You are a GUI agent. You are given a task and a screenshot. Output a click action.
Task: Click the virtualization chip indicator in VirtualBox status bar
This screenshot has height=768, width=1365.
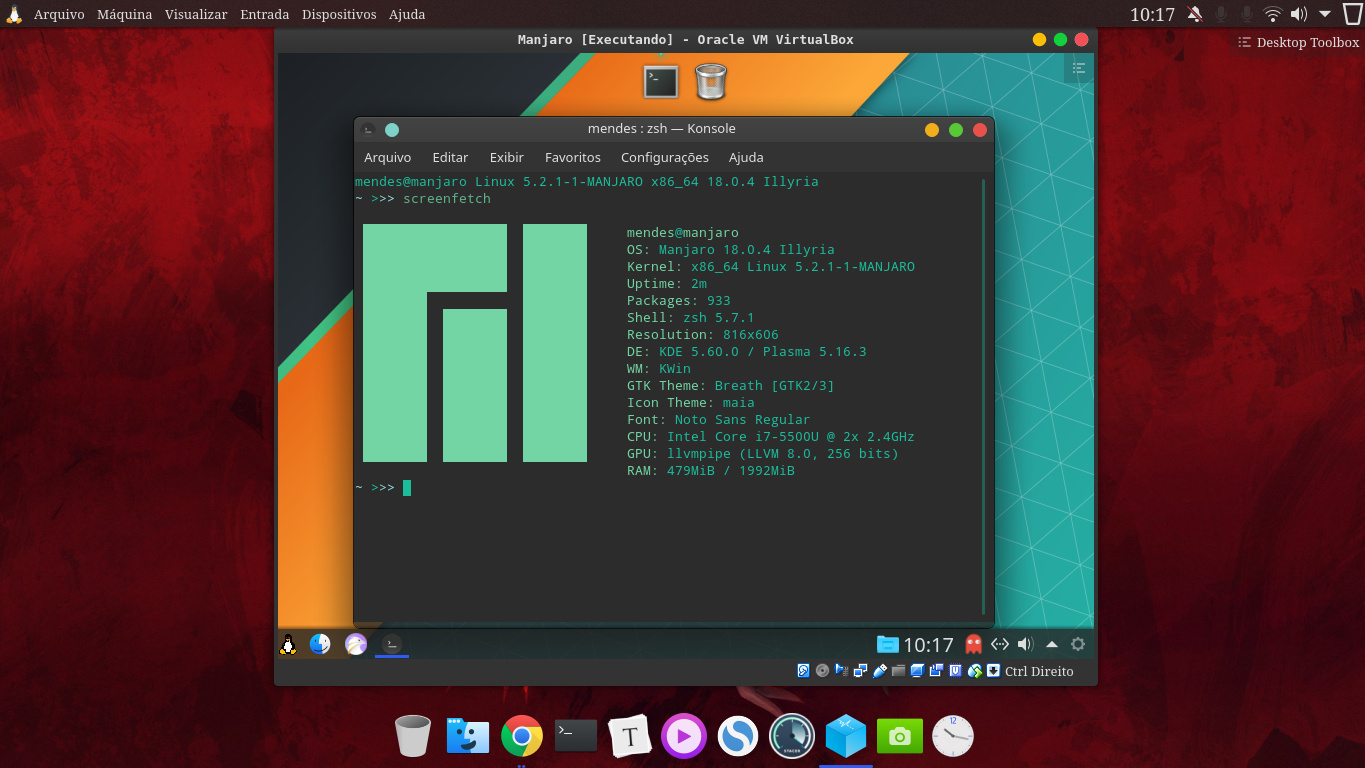956,671
